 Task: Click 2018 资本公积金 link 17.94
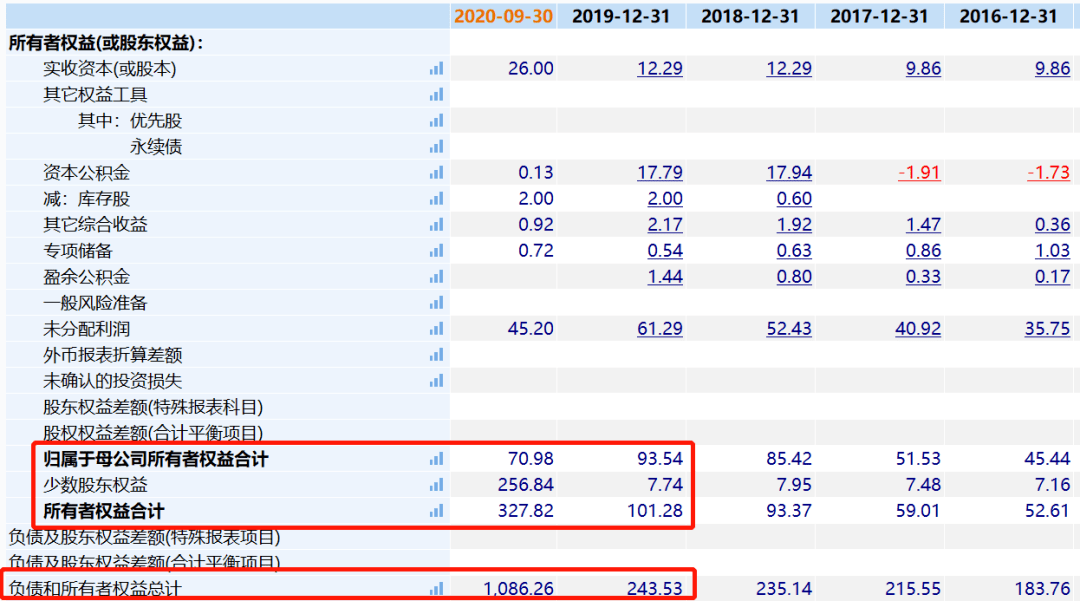point(789,173)
